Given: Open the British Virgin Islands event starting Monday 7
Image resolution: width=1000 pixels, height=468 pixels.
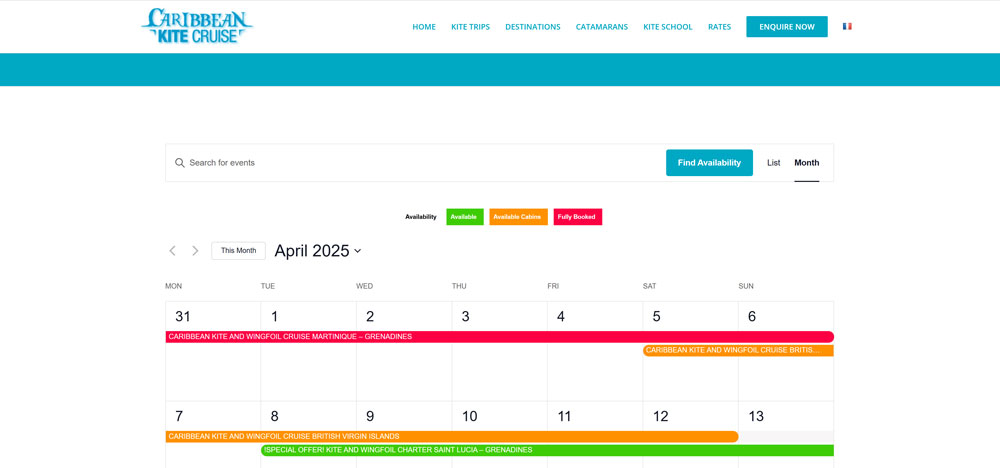Looking at the screenshot, I should [452, 437].
